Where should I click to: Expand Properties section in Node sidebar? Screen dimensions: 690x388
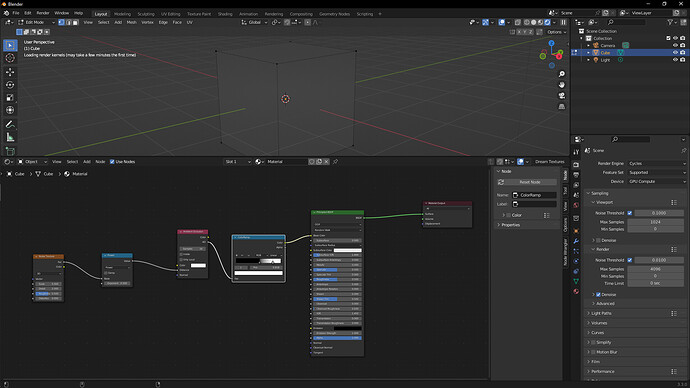pos(510,225)
